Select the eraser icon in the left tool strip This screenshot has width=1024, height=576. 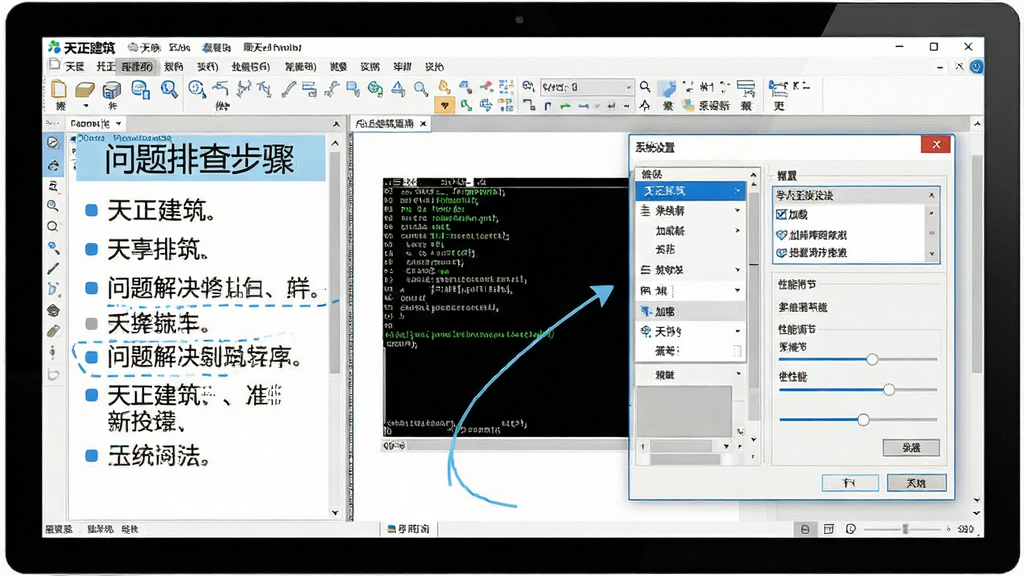point(53,331)
